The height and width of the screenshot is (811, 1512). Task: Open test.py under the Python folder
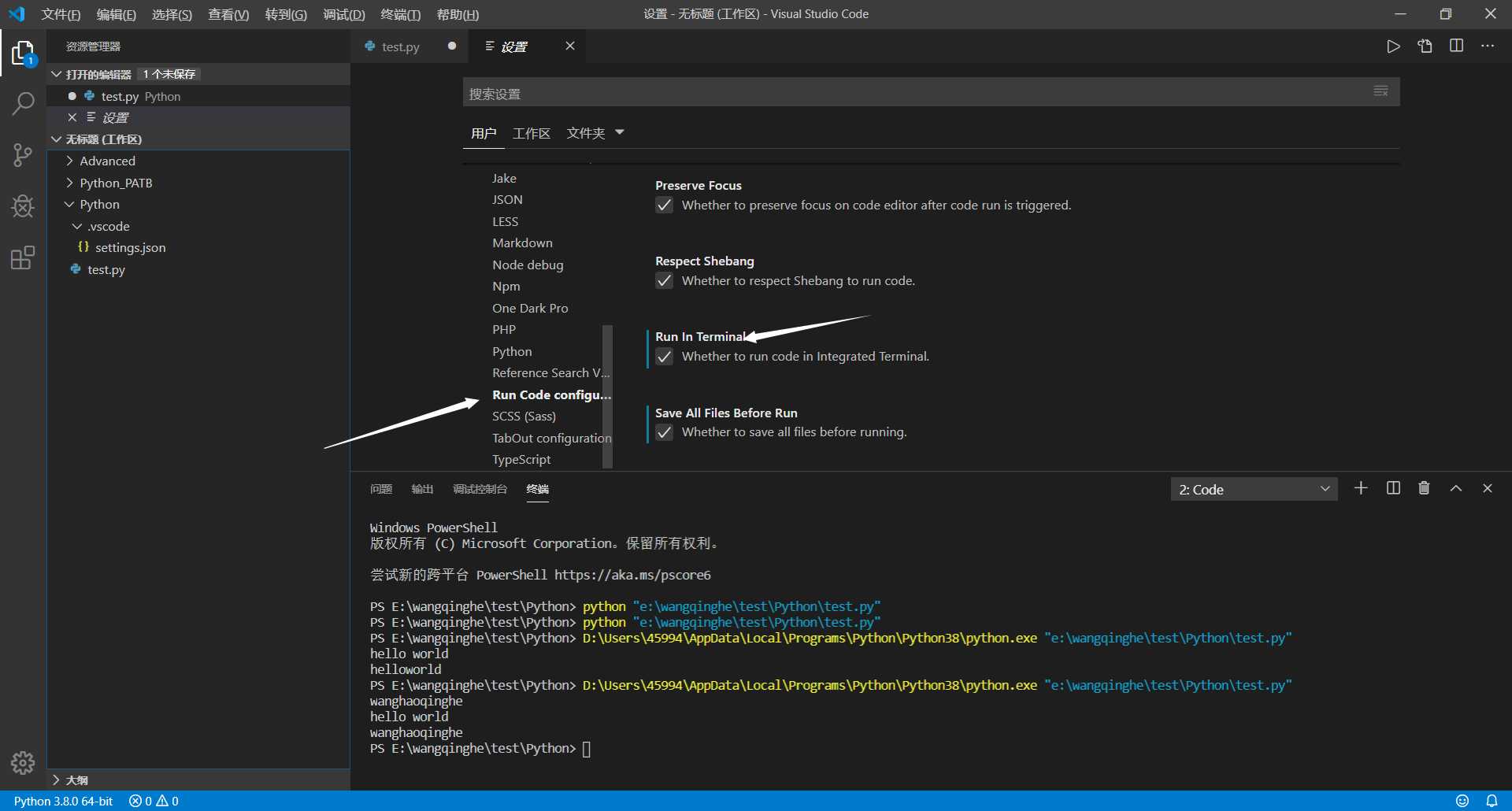tap(106, 269)
